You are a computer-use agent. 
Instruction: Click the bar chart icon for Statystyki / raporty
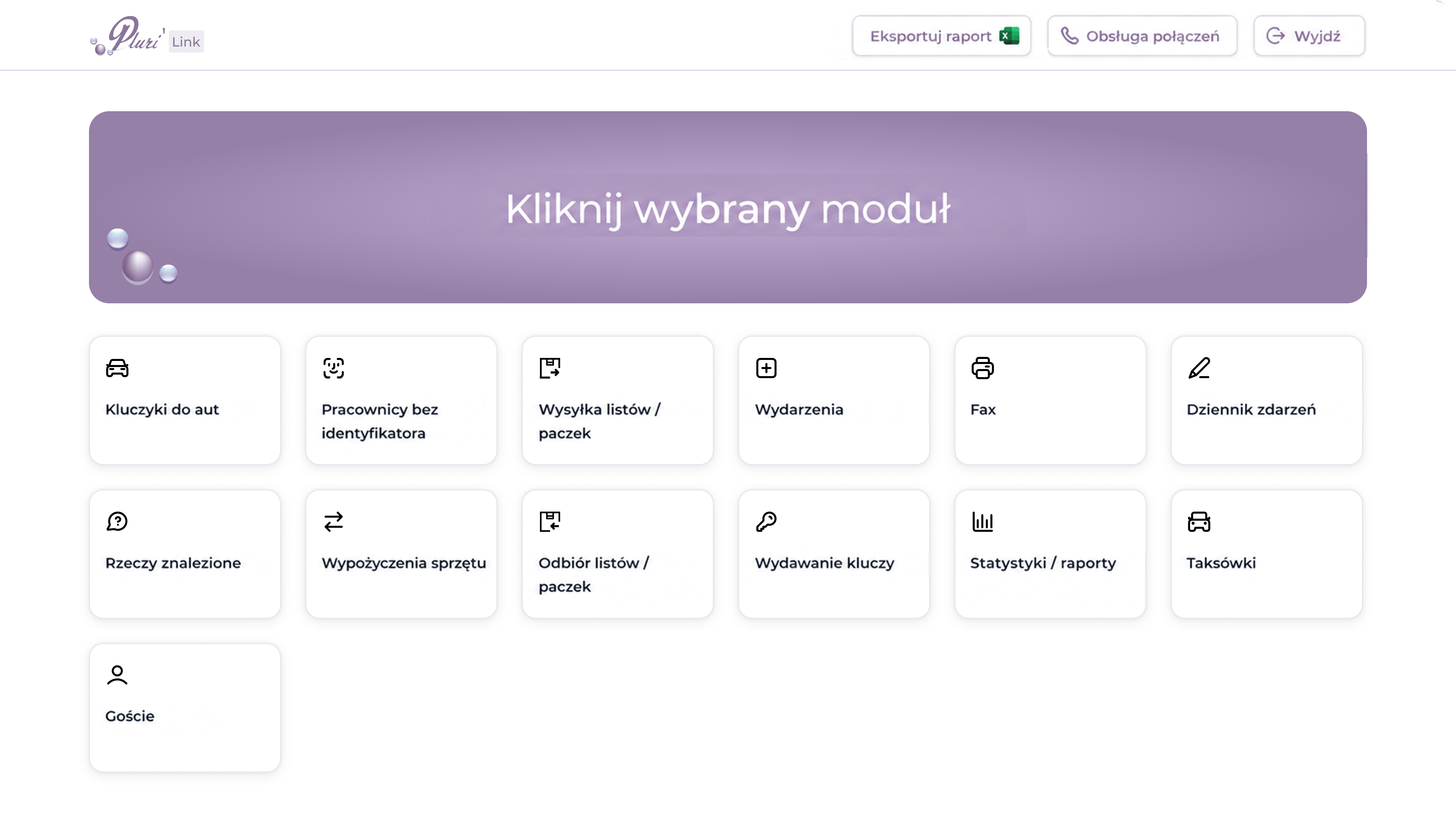coord(982,521)
